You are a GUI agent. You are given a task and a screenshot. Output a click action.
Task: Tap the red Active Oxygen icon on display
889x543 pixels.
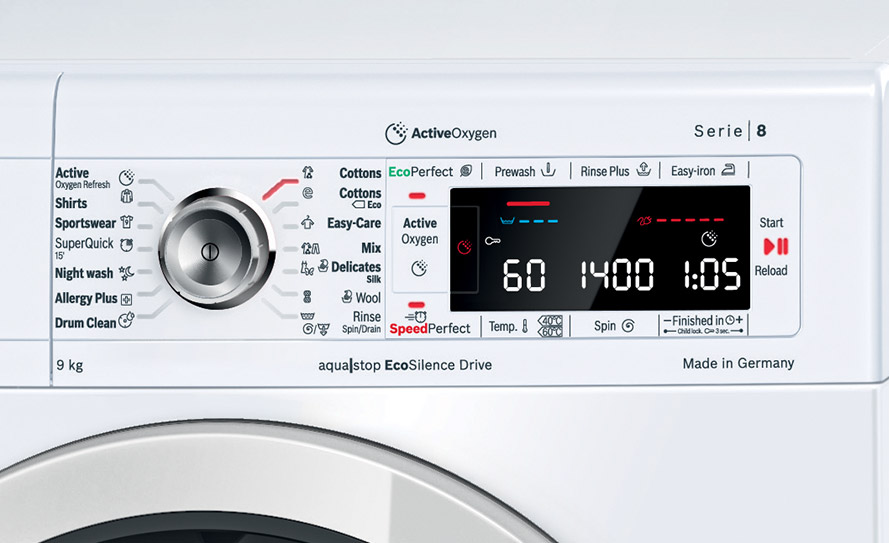point(464,247)
